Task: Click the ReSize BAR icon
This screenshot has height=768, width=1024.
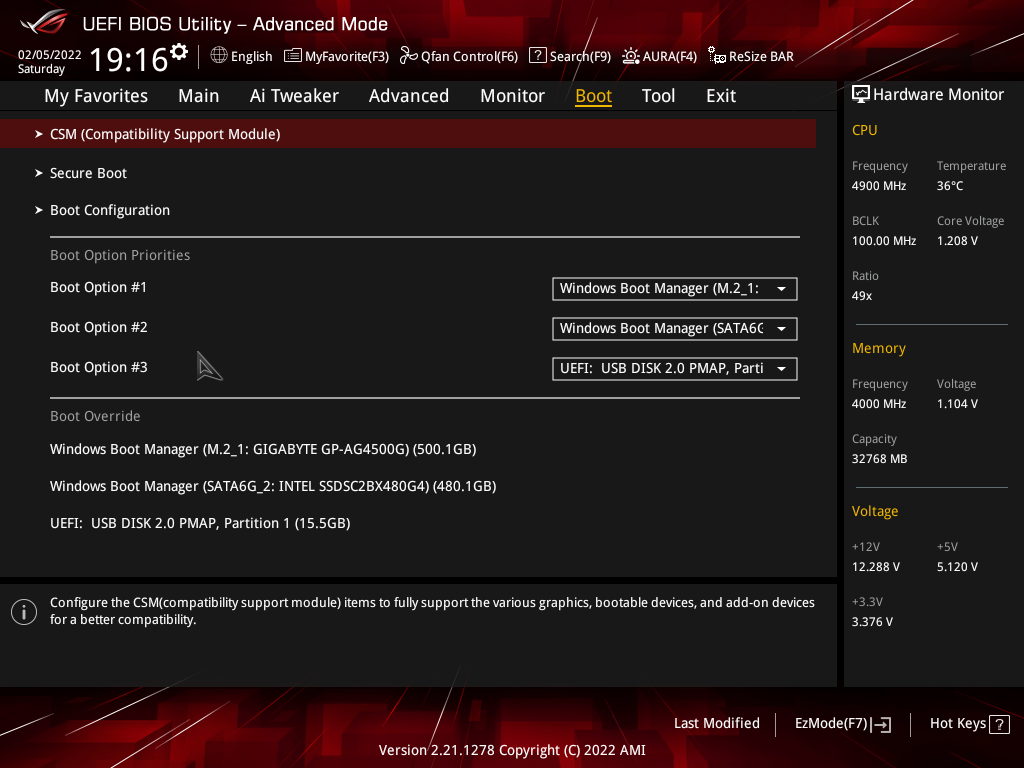Action: click(716, 56)
